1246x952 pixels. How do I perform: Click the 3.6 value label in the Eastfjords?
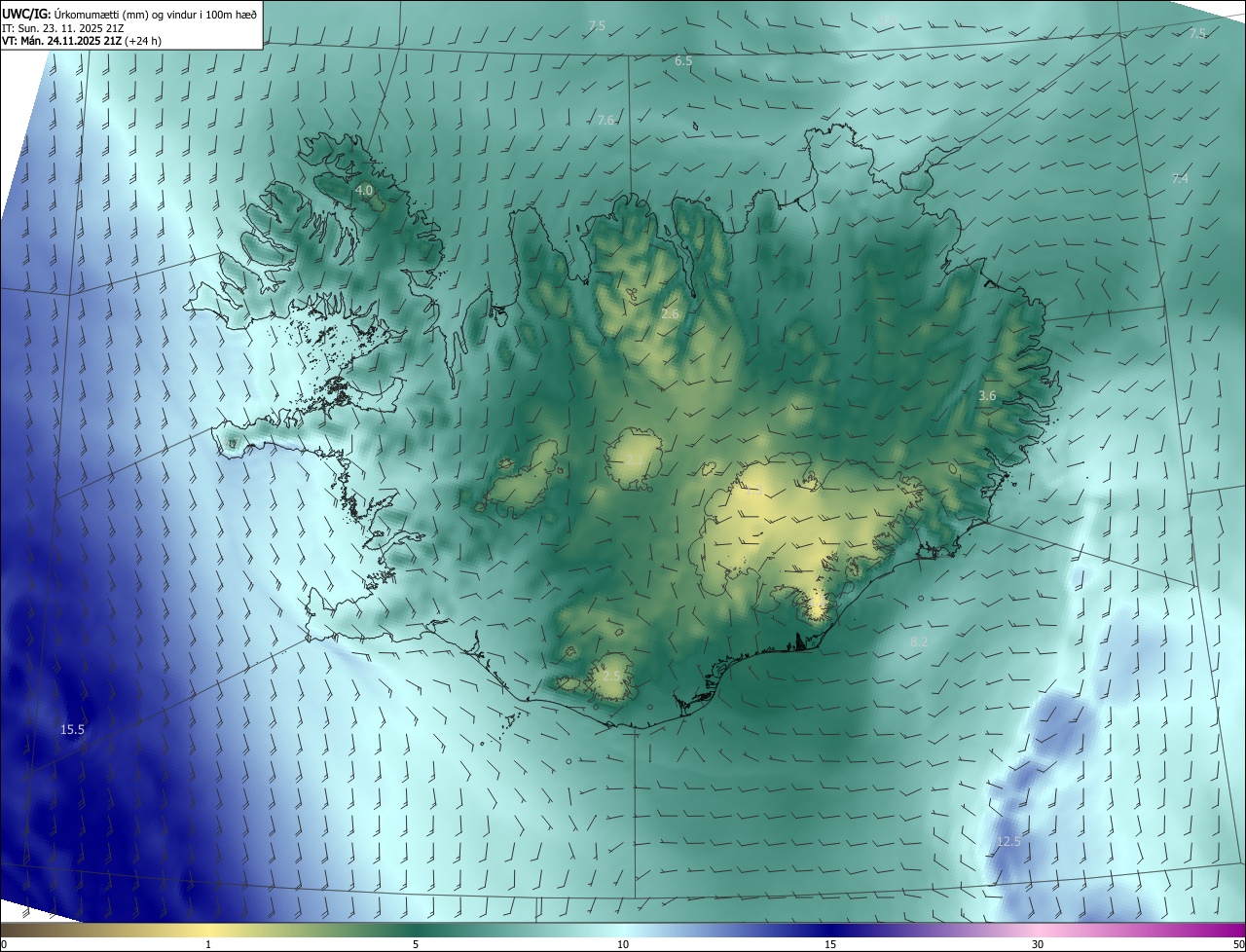987,395
